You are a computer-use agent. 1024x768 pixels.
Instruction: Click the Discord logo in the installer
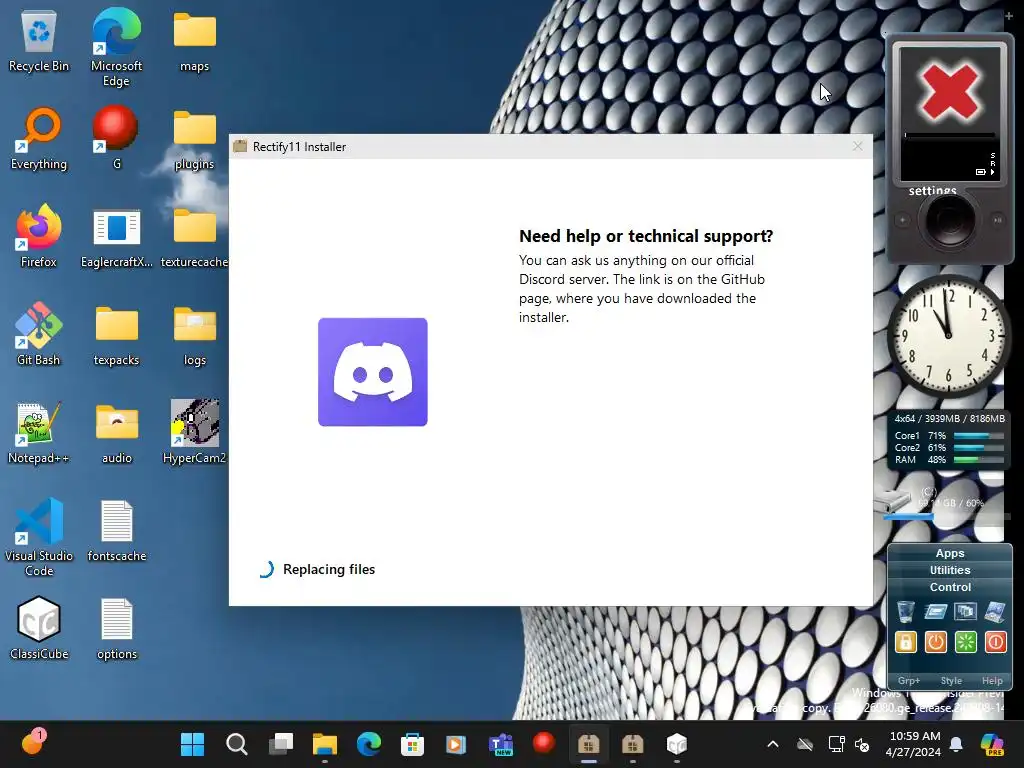(x=373, y=372)
